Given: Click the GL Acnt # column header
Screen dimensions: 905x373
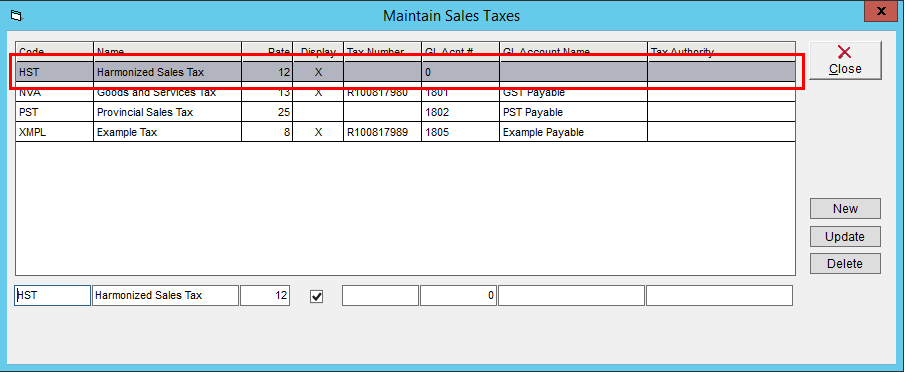Looking at the screenshot, I should [461, 51].
